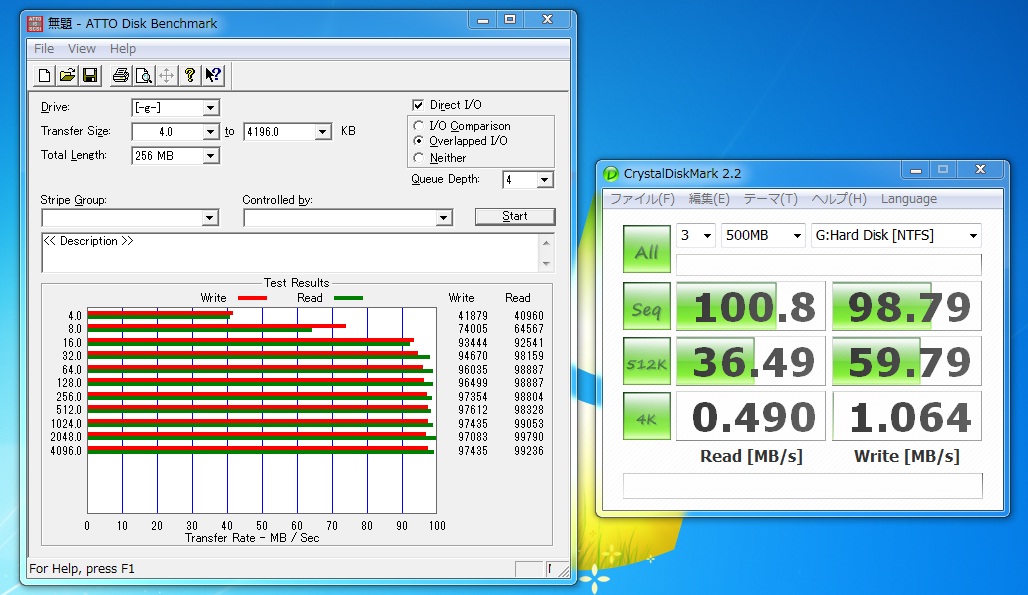Click the 512K test button
This screenshot has width=1028, height=595.
[646, 361]
